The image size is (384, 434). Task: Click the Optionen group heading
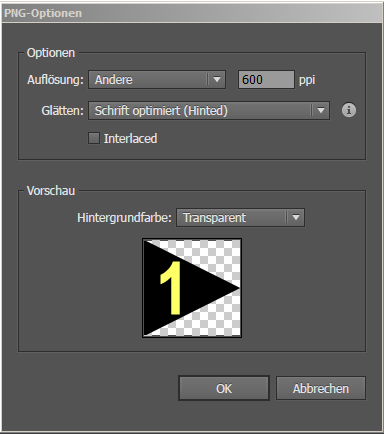coord(51,53)
